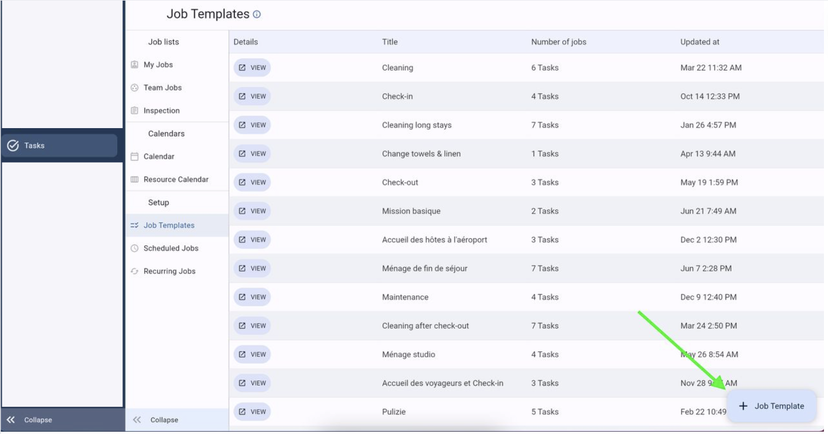The image size is (828, 434).
Task: View the Accueil des voyageurs et Check-in template
Action: point(252,383)
